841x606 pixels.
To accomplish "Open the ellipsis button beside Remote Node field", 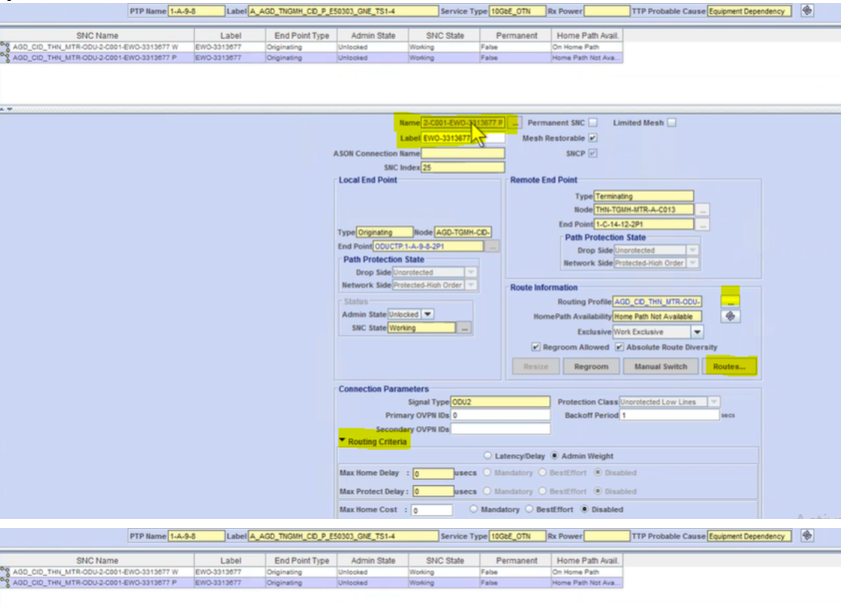I will [703, 210].
